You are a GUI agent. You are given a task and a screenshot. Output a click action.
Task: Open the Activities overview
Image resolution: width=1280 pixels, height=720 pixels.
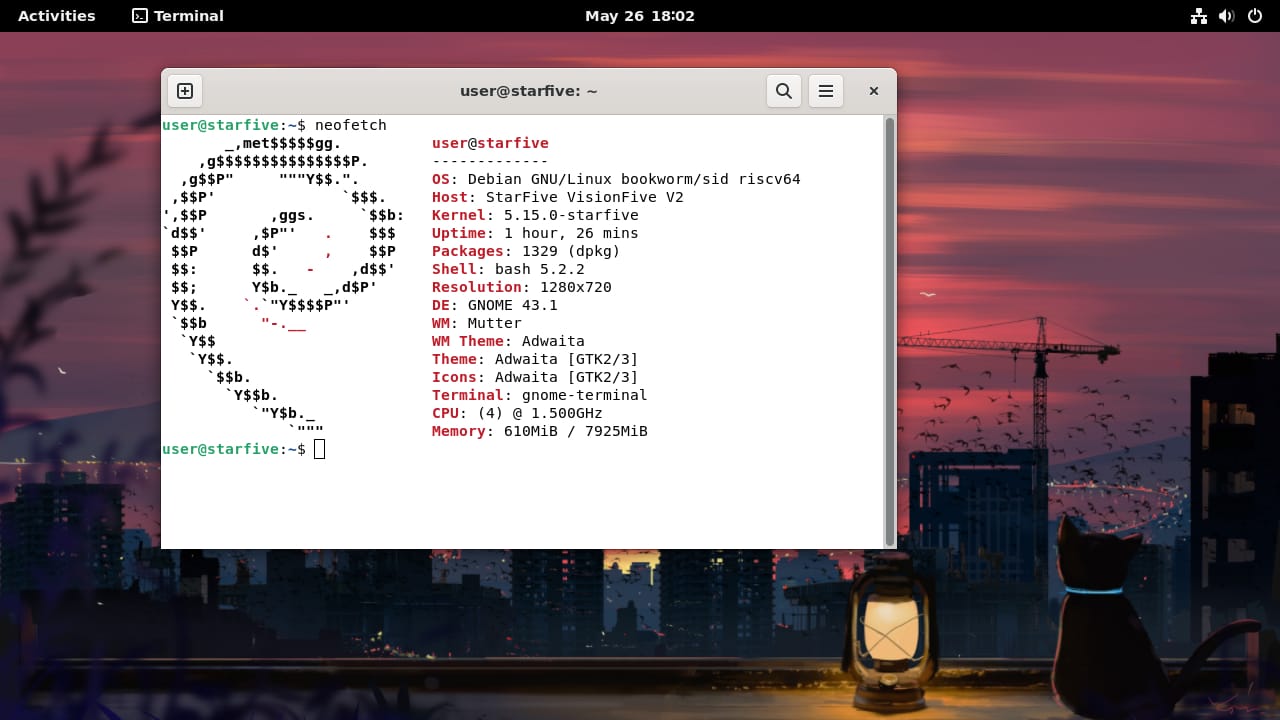click(57, 16)
